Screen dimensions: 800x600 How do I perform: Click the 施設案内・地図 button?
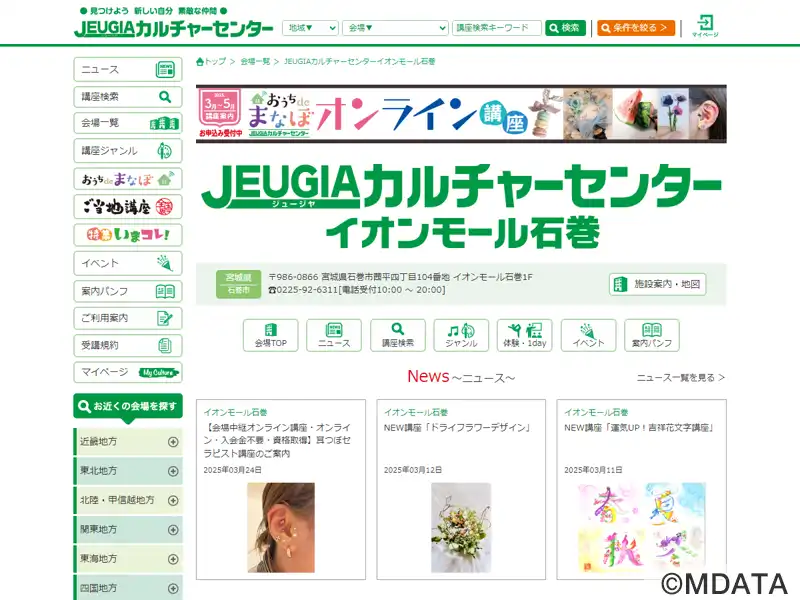657,284
